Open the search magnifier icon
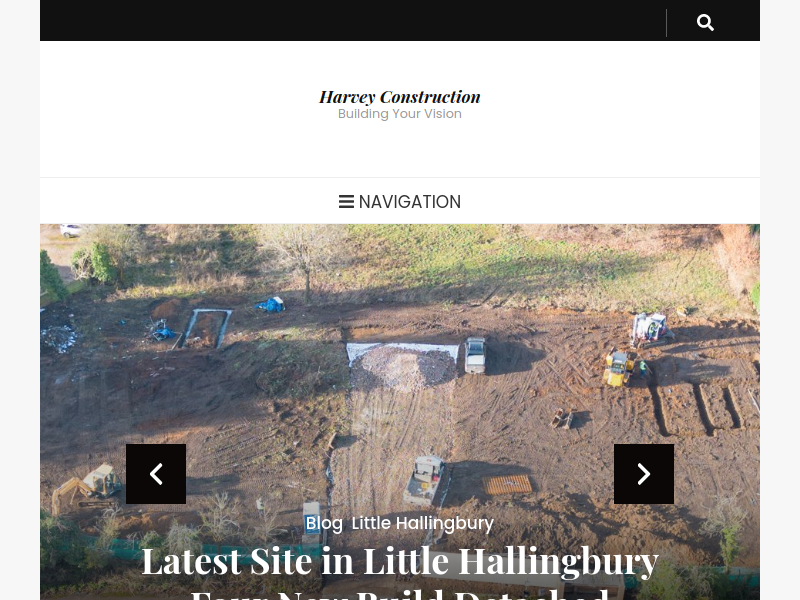The image size is (800, 600). pos(705,22)
